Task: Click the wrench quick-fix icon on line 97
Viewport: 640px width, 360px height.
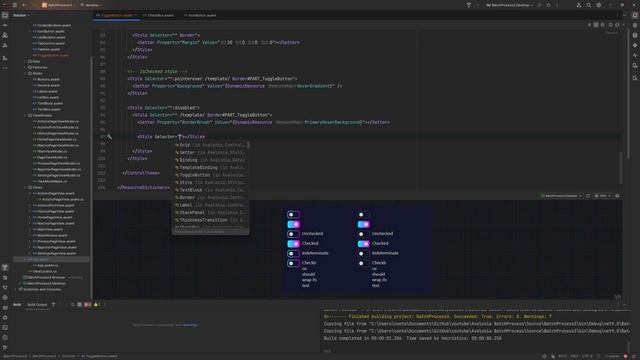Action: pos(109,137)
